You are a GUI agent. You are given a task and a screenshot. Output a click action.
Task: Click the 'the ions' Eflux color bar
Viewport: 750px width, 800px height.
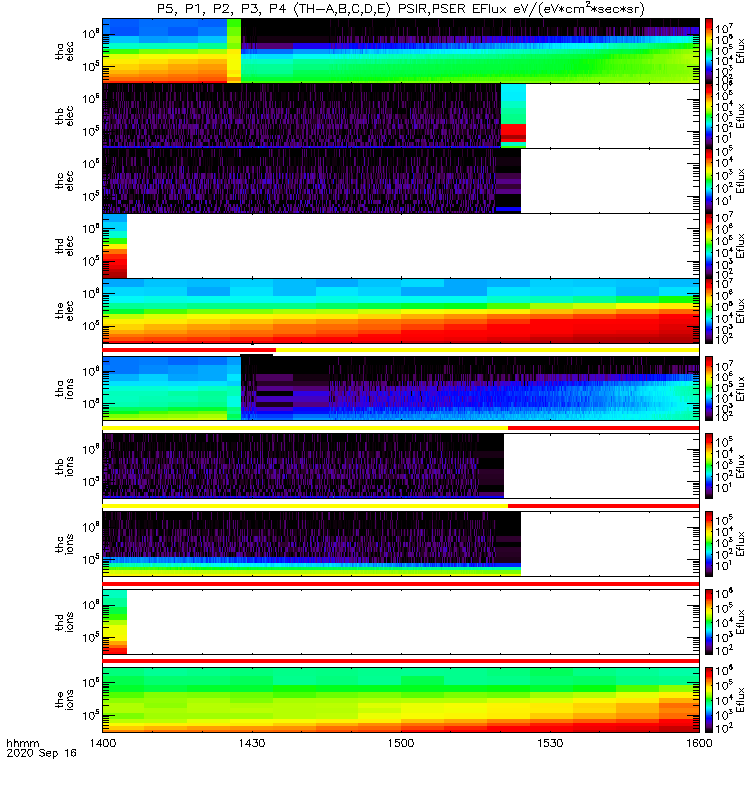tap(709, 699)
